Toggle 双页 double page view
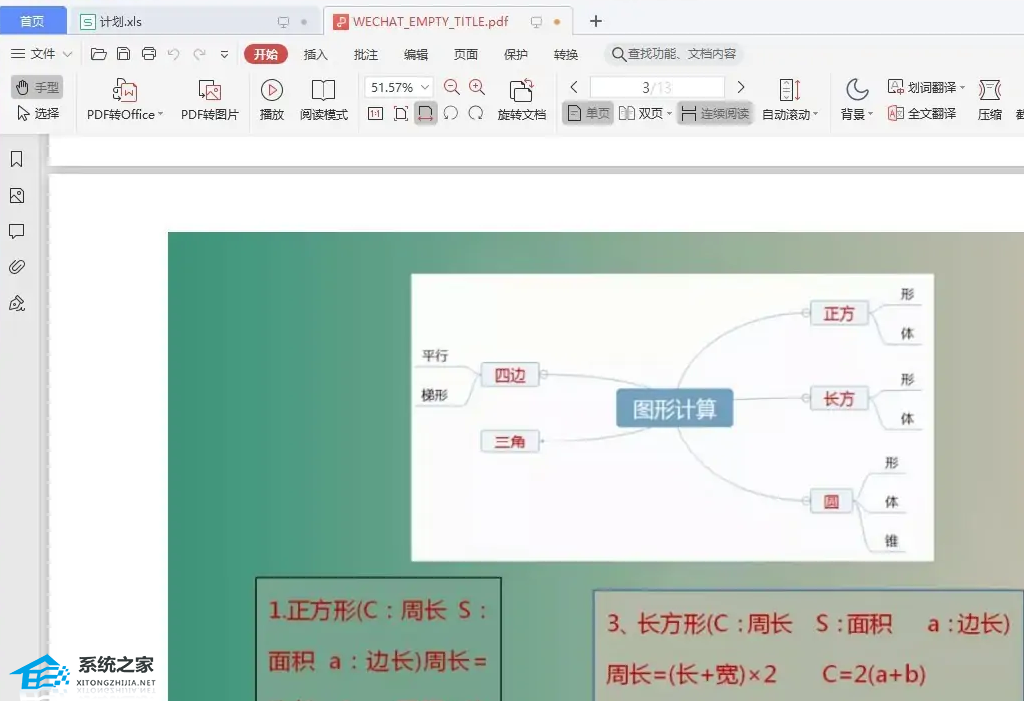Image resolution: width=1024 pixels, height=701 pixels. pyautogui.click(x=640, y=114)
